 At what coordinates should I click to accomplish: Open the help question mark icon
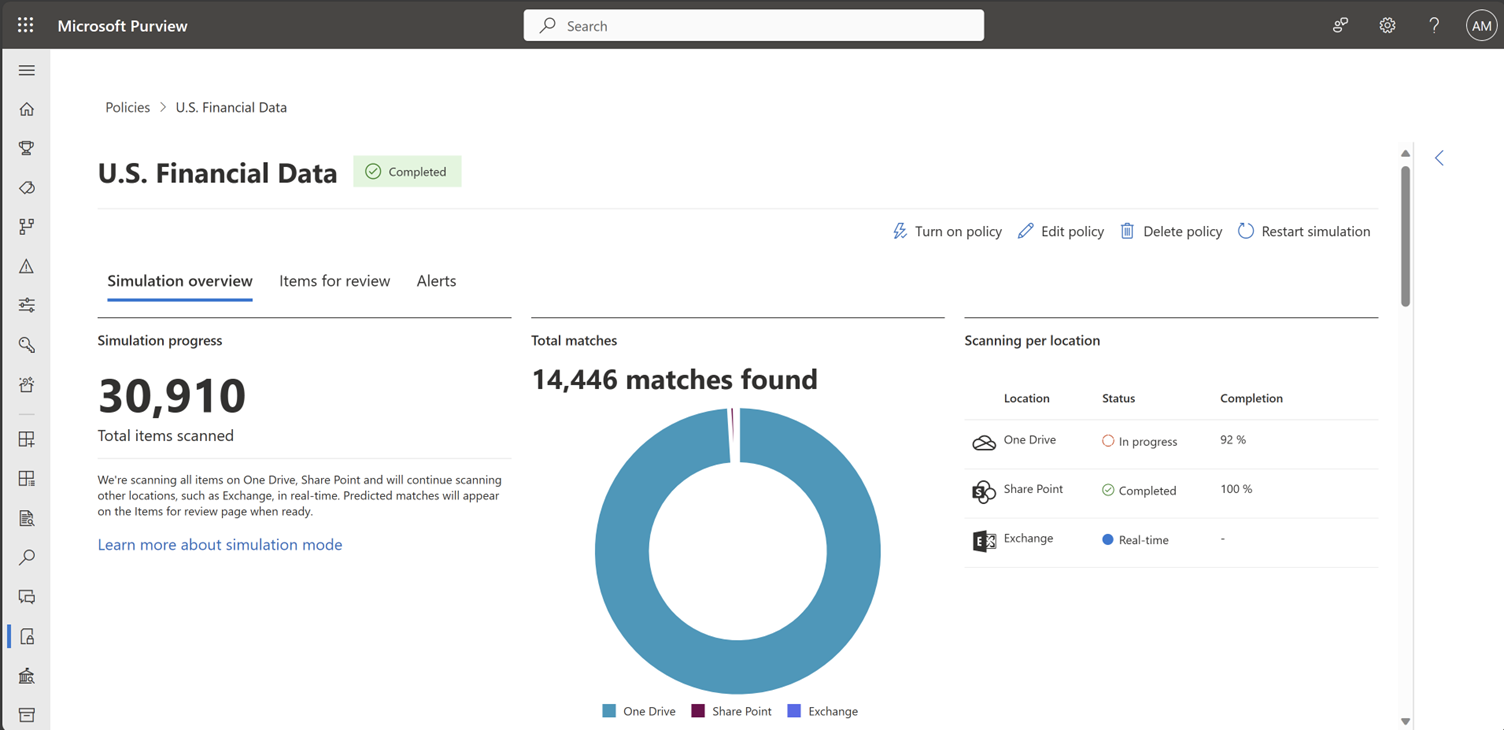click(x=1434, y=26)
